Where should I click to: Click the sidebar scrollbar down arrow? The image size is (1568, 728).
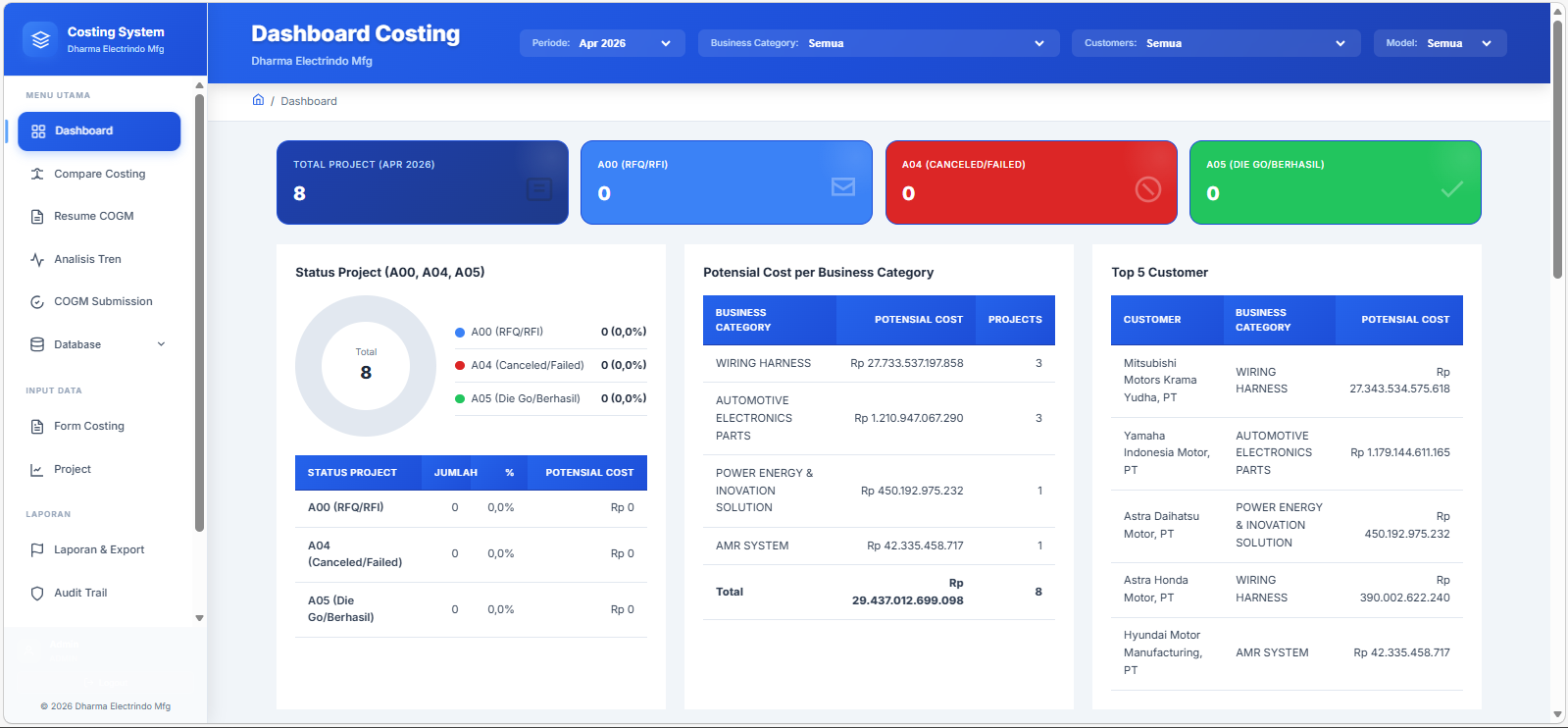pos(200,618)
